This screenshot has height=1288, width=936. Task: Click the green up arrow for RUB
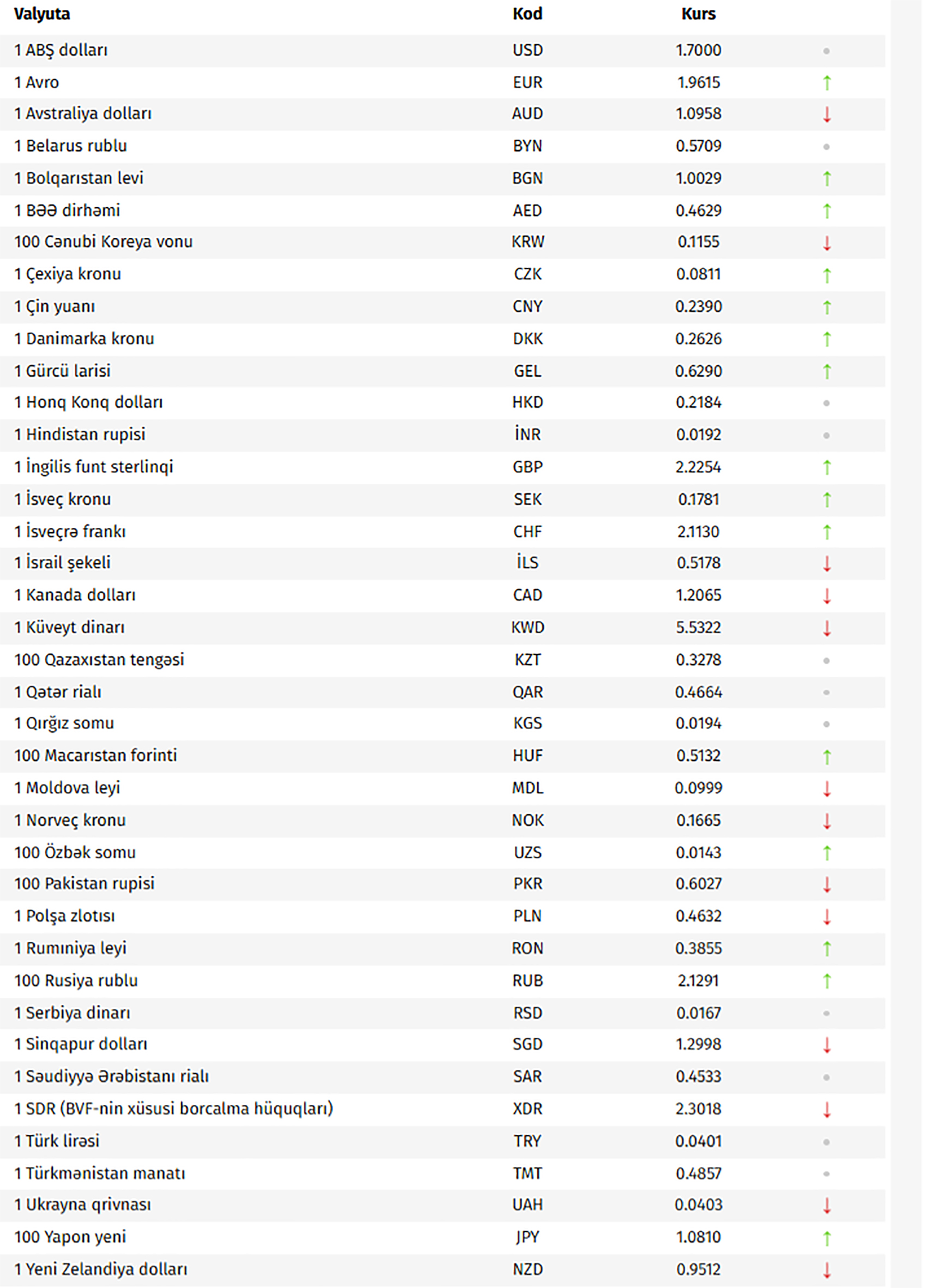pos(827,982)
